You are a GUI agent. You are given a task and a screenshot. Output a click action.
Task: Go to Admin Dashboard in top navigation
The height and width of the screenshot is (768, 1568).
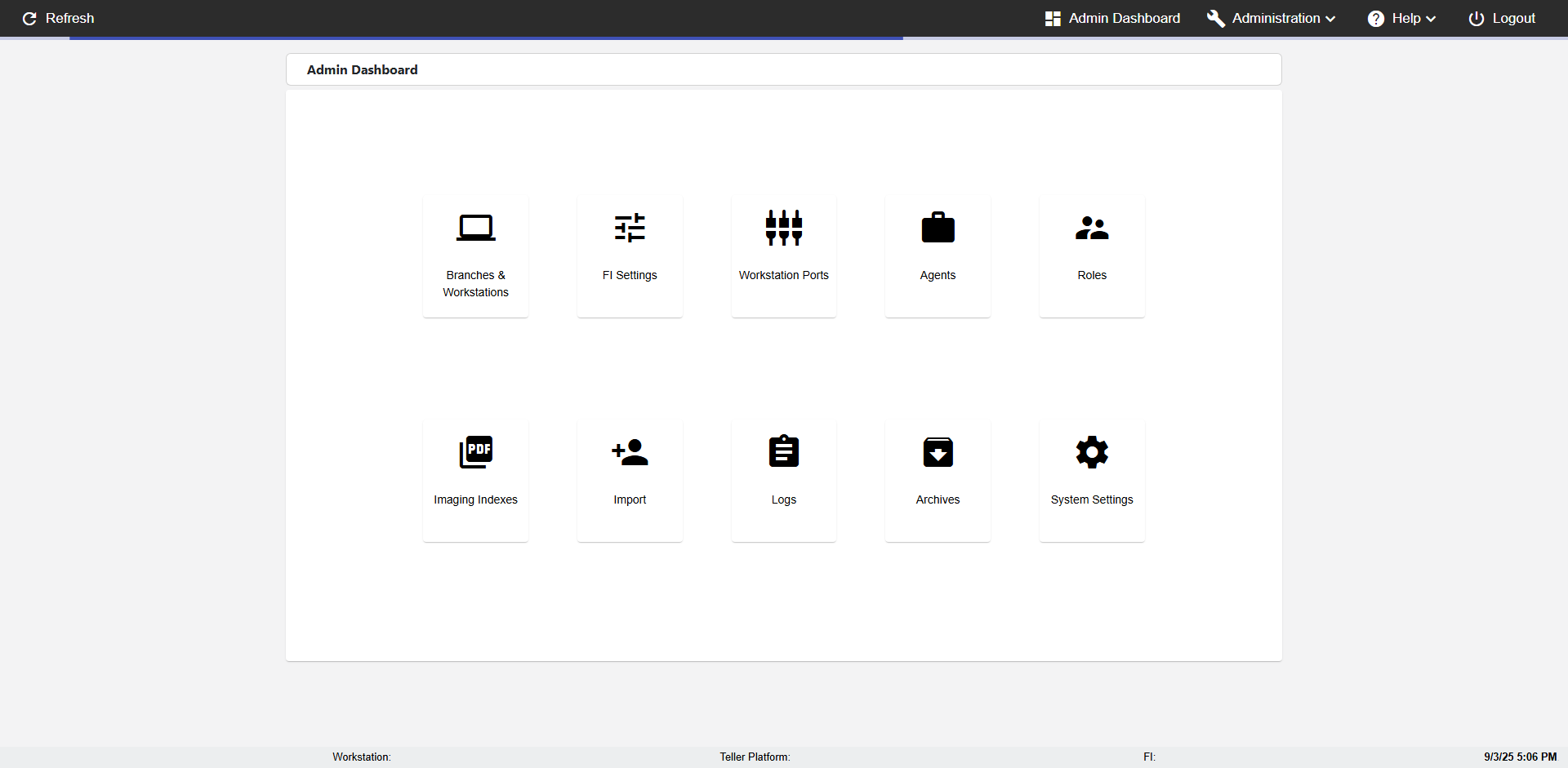[x=1125, y=18]
